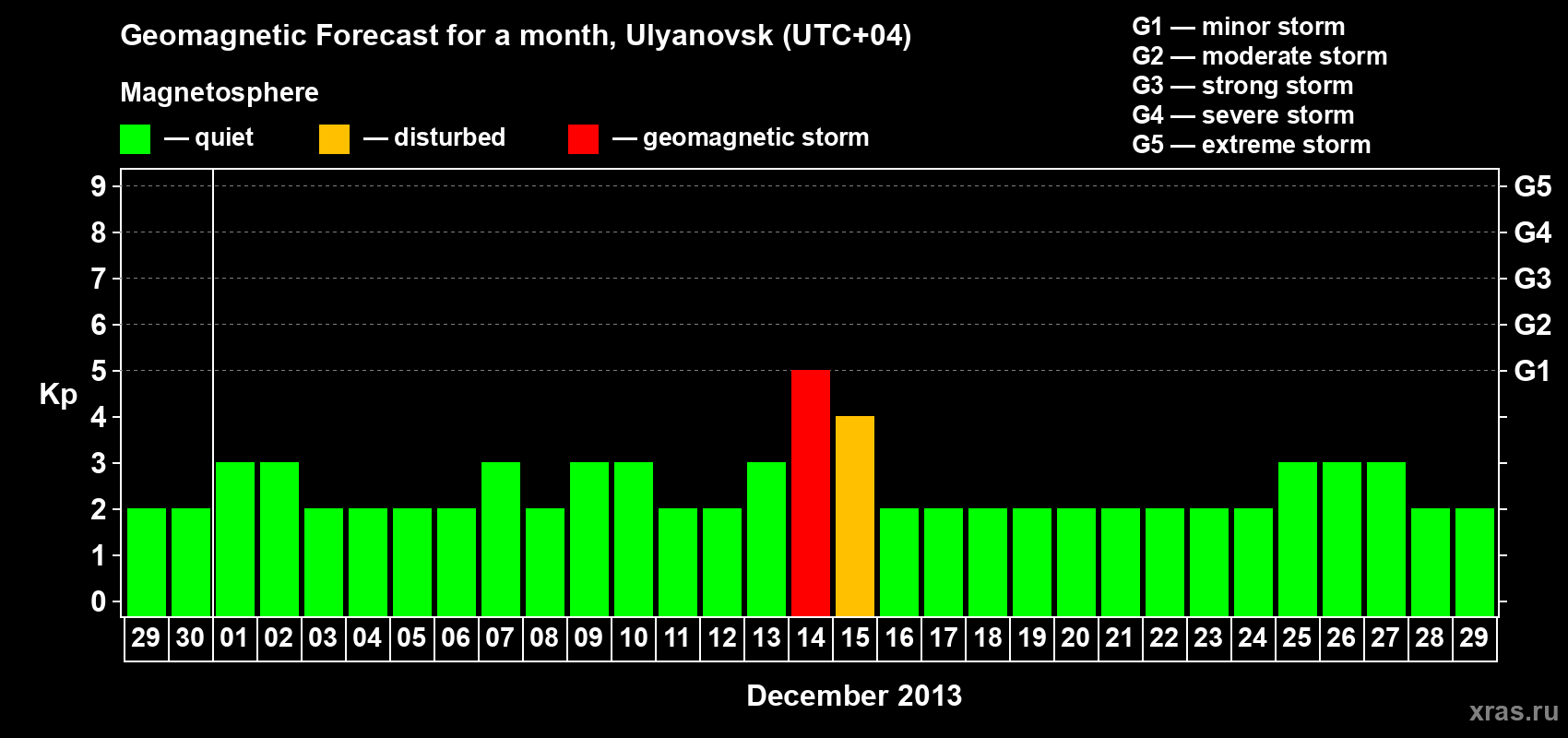Click the Kp axis value 0

pyautogui.click(x=99, y=601)
